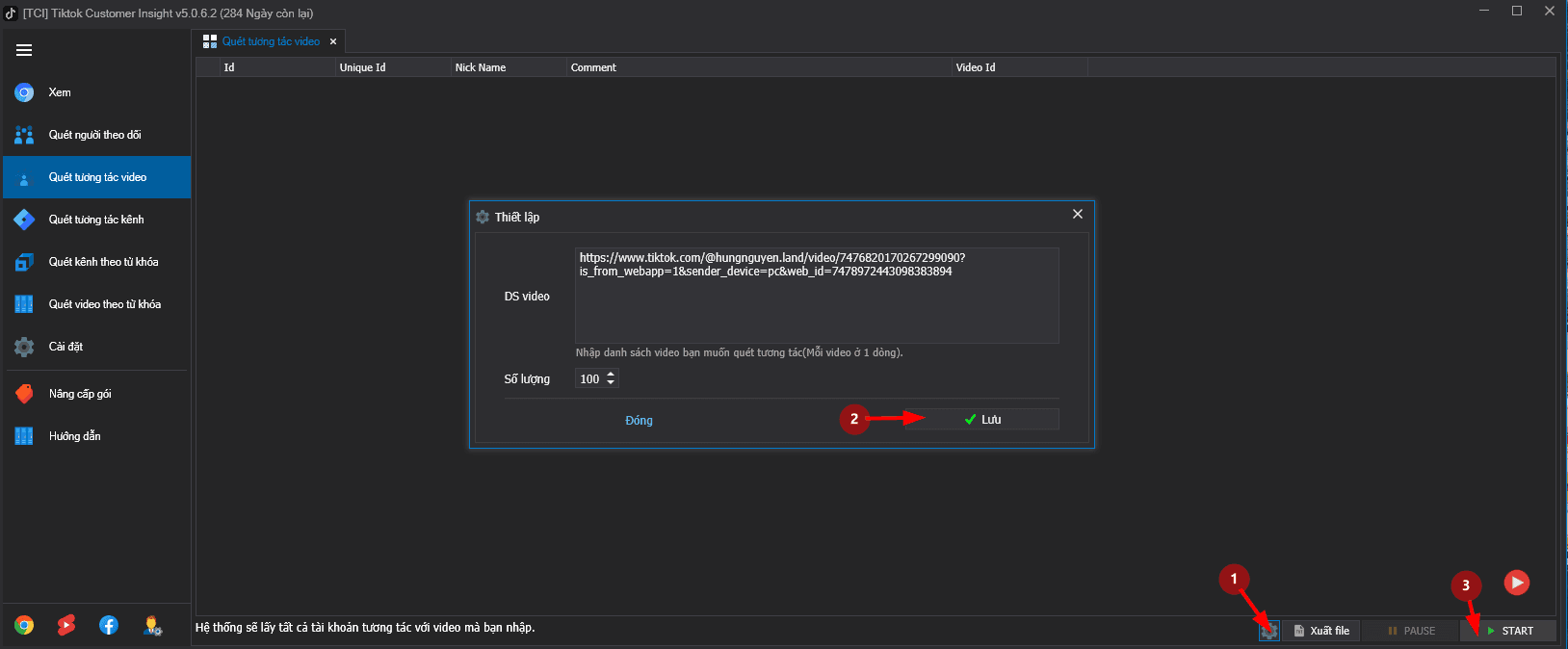Screen dimensions: 1568x649
Task: Click the red YouTube-style icon at sidebar bottom
Action: (x=65, y=626)
